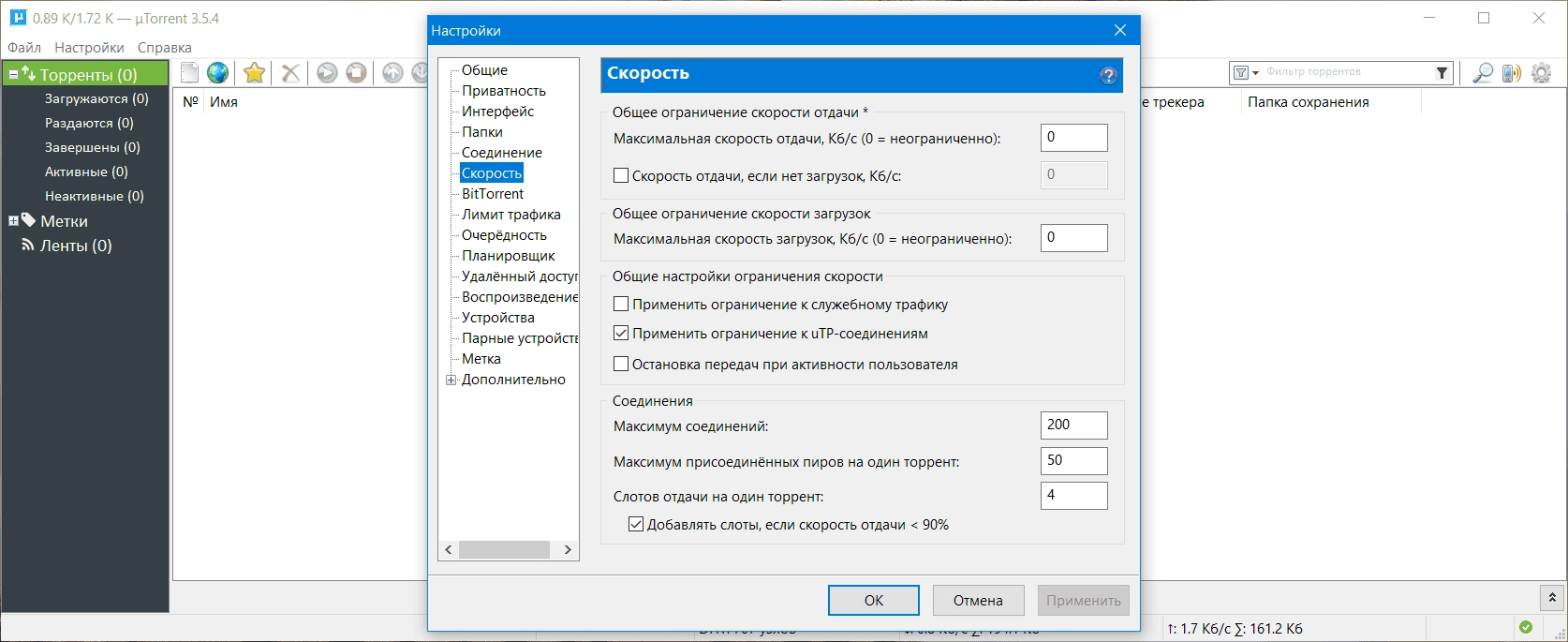Click the remote phone device icon
This screenshot has width=1568, height=642.
pyautogui.click(x=1511, y=72)
